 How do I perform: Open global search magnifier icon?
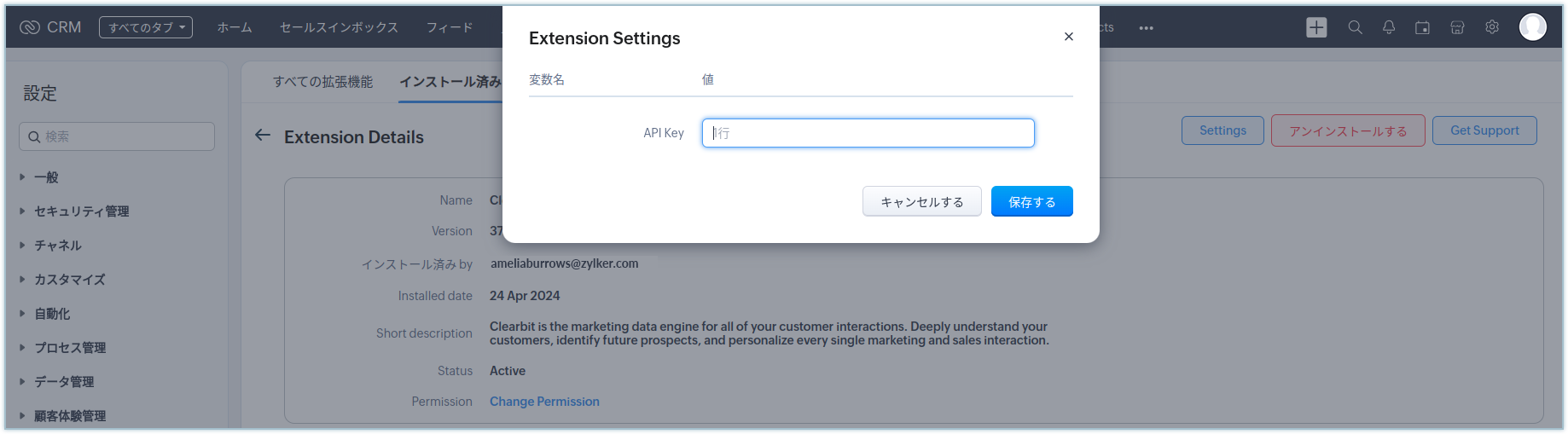1355,27
